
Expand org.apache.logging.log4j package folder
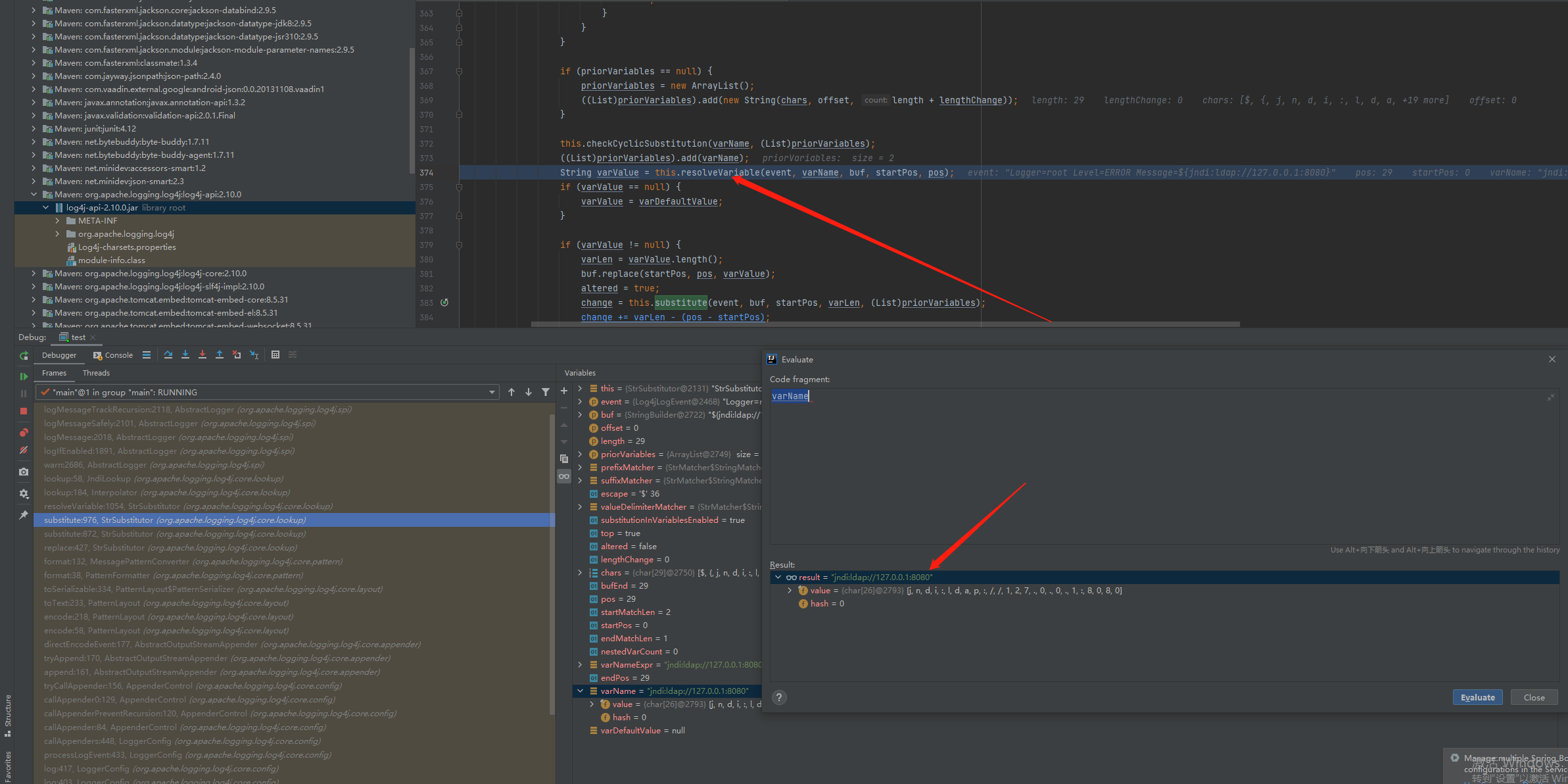pyautogui.click(x=57, y=234)
